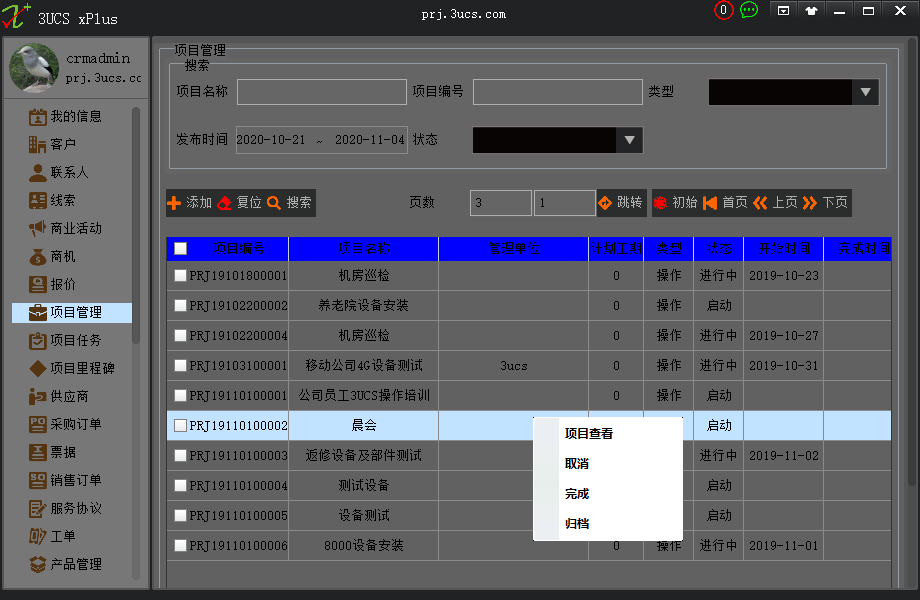Expand the 类型 dropdown
The image size is (920, 600).
tap(865, 92)
